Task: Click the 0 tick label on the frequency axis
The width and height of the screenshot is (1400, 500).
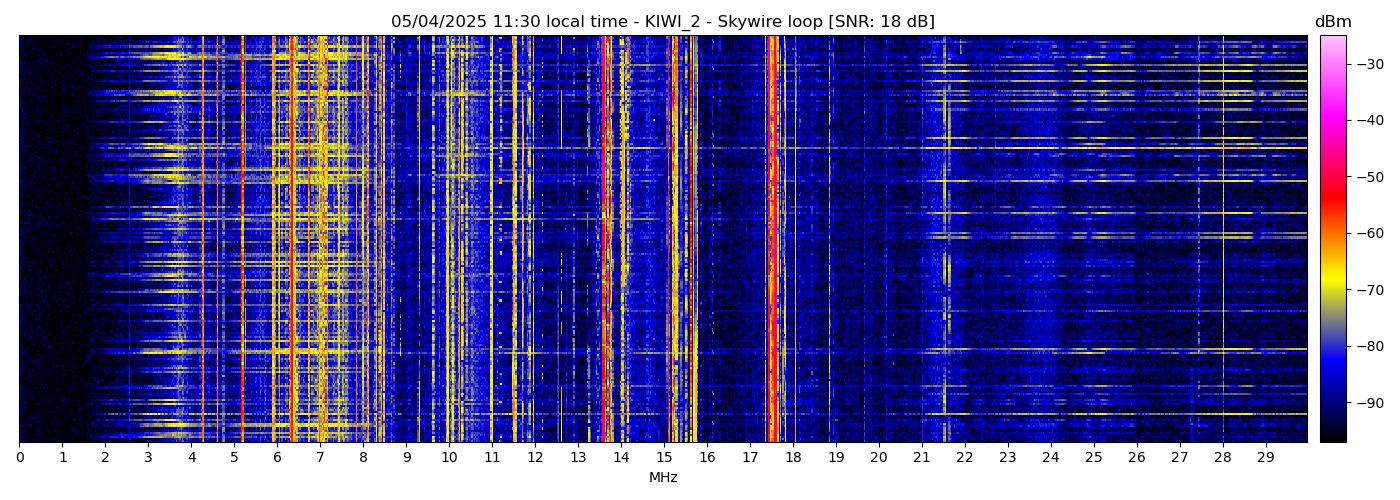Action: coord(19,457)
